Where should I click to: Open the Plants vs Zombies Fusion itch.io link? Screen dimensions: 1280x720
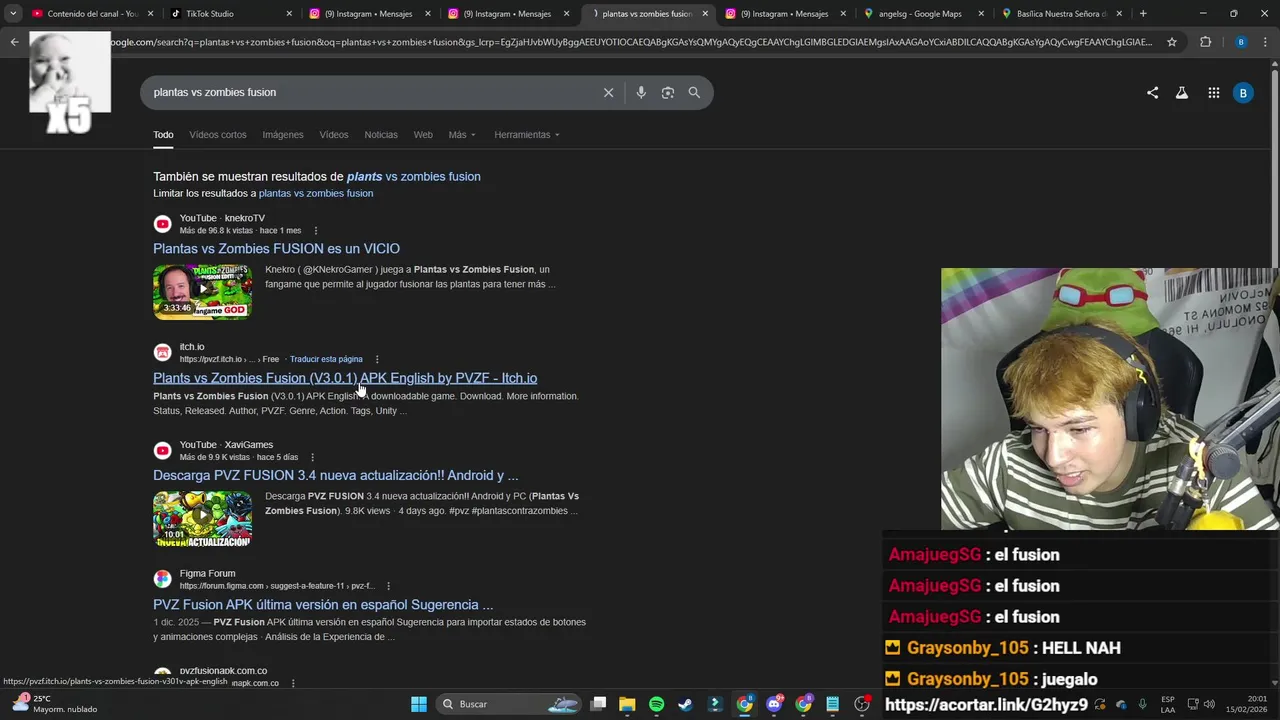[x=345, y=378]
